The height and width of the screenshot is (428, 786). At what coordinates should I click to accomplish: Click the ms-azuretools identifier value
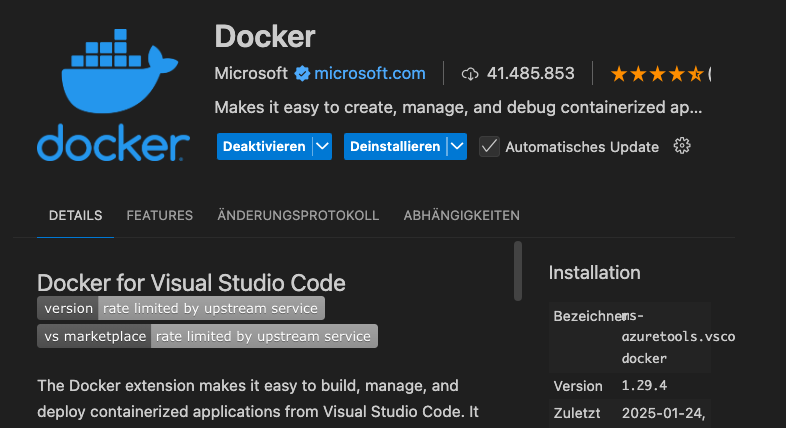point(678,336)
